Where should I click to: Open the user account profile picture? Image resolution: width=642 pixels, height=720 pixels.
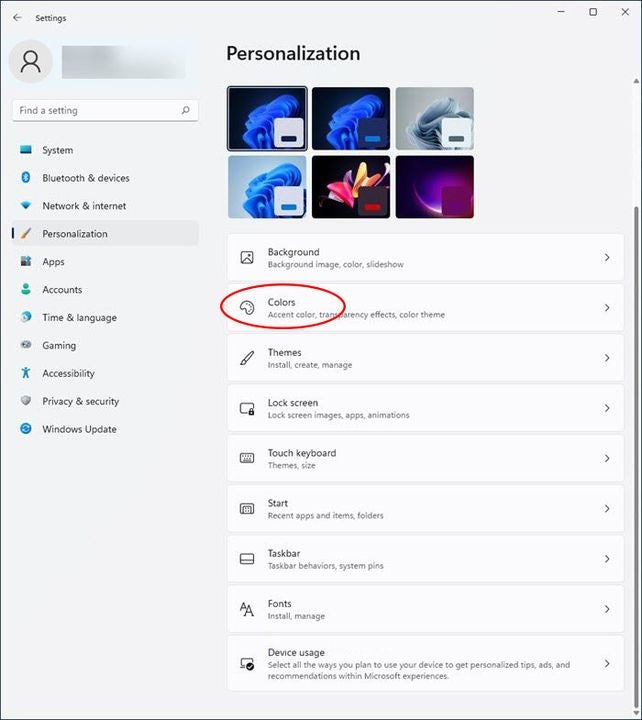point(31,62)
